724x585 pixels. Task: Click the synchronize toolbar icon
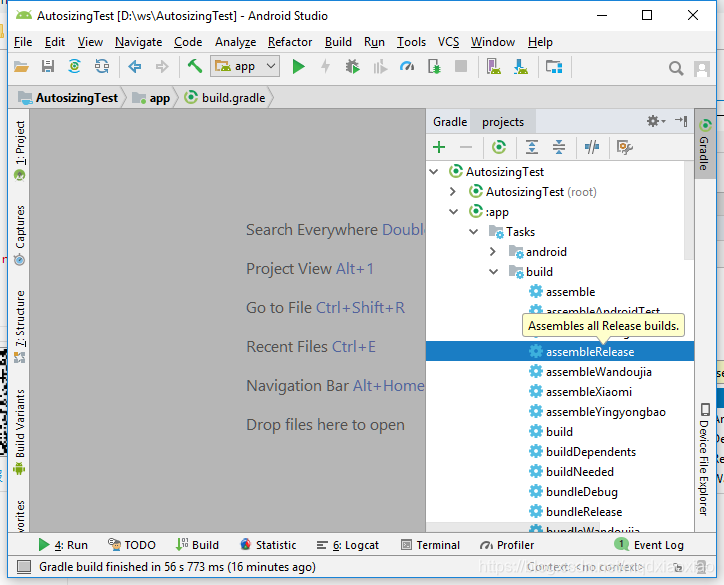[x=102, y=67]
